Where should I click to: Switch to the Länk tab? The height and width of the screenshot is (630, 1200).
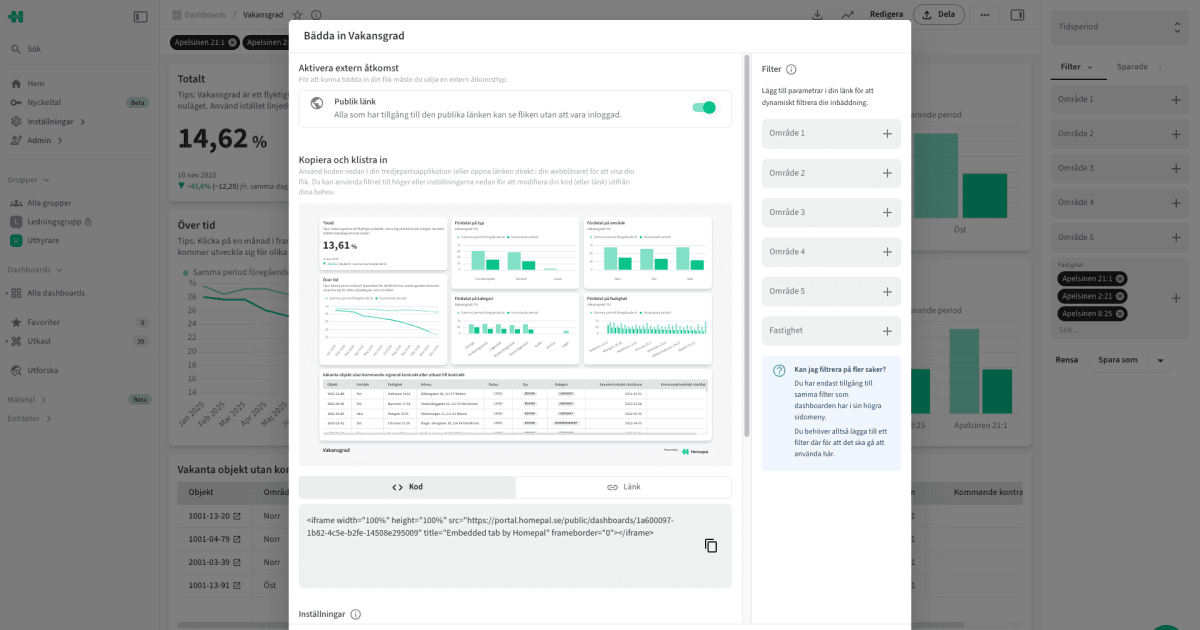623,486
